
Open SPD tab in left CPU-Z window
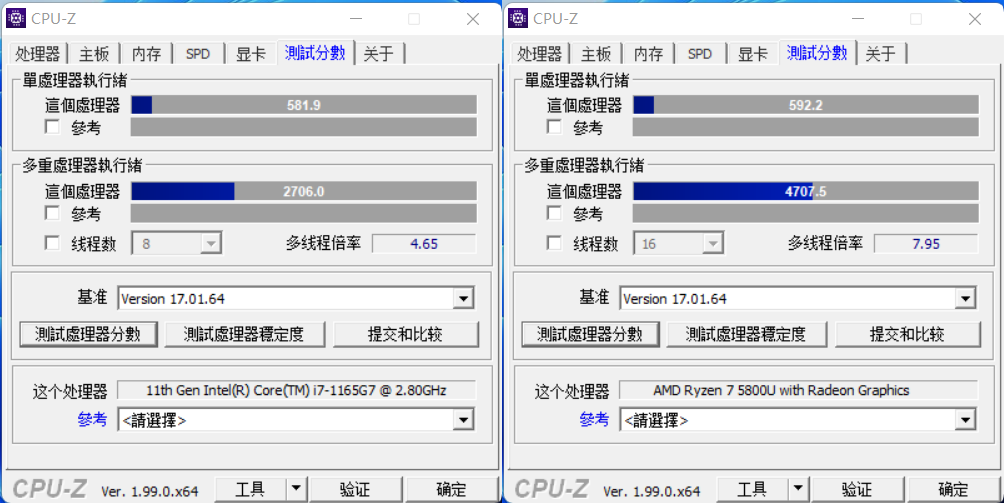point(198,54)
